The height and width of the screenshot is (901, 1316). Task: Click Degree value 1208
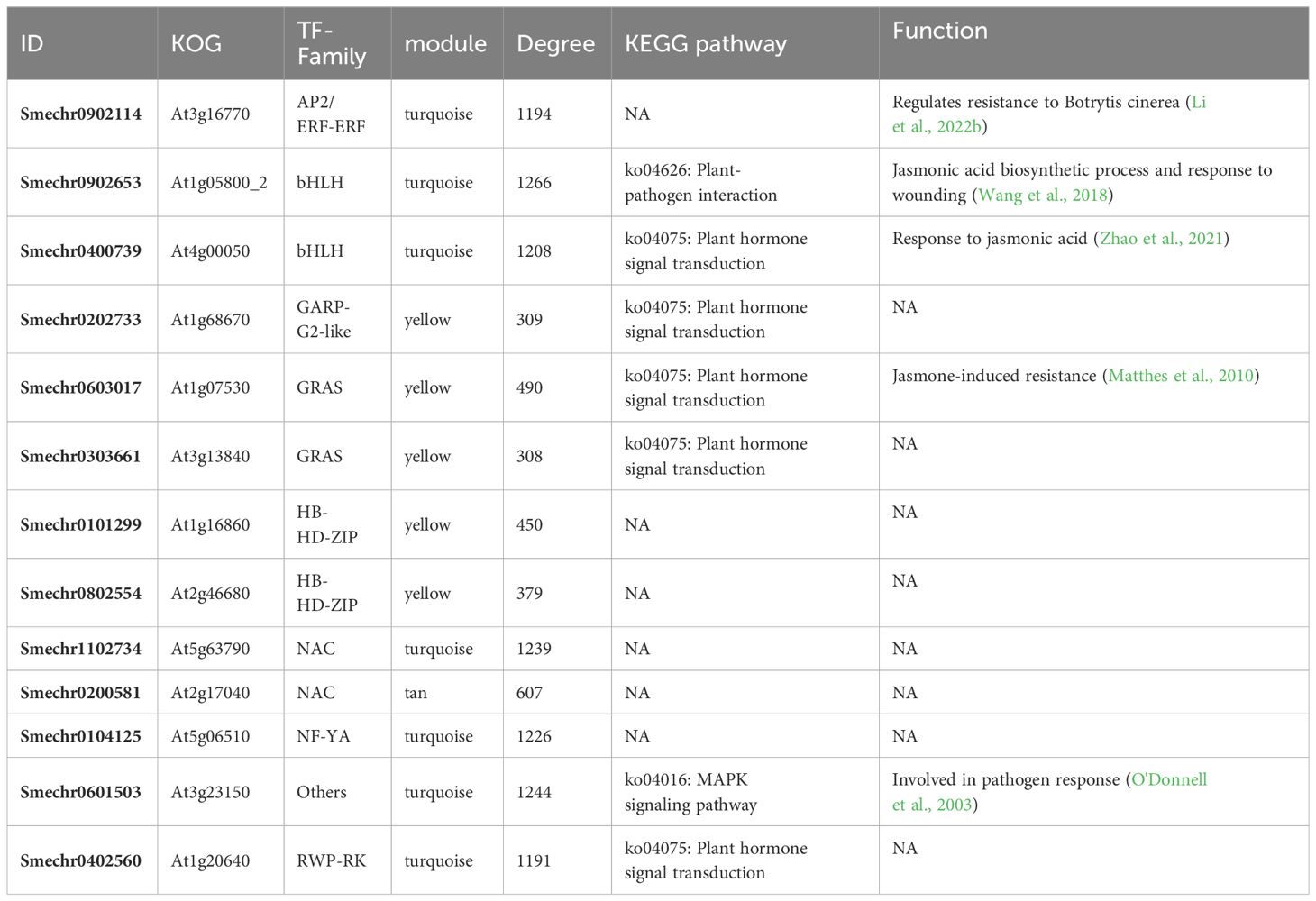[x=534, y=251]
